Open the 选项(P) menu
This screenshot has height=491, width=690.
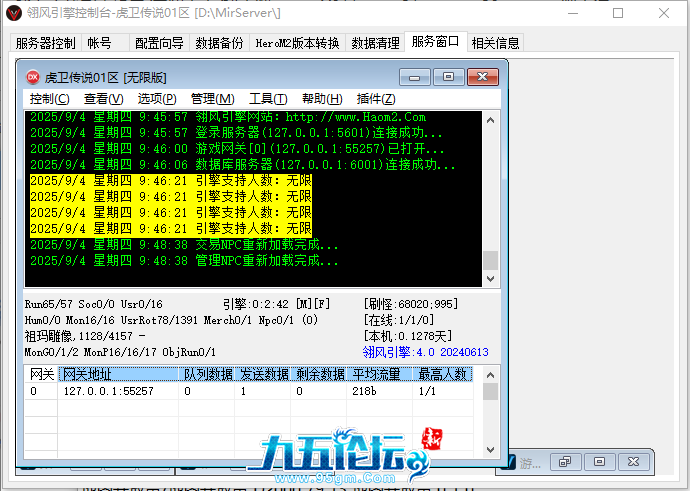[x=157, y=99]
